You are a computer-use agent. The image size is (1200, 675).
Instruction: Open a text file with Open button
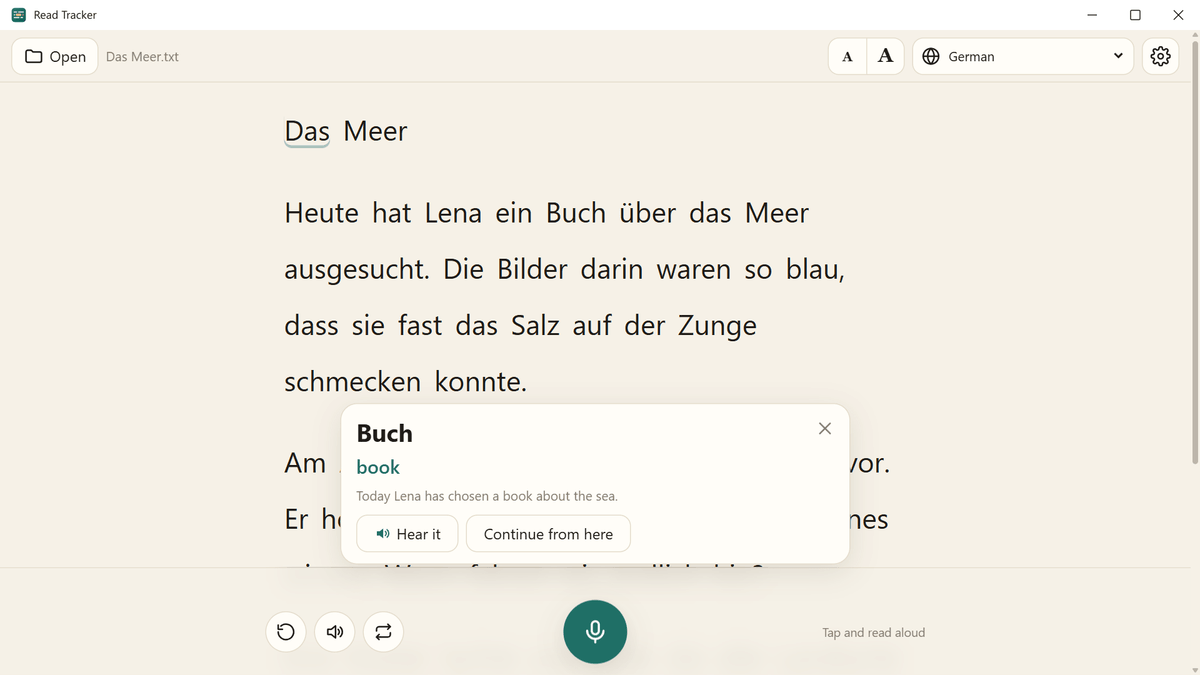pyautogui.click(x=55, y=57)
